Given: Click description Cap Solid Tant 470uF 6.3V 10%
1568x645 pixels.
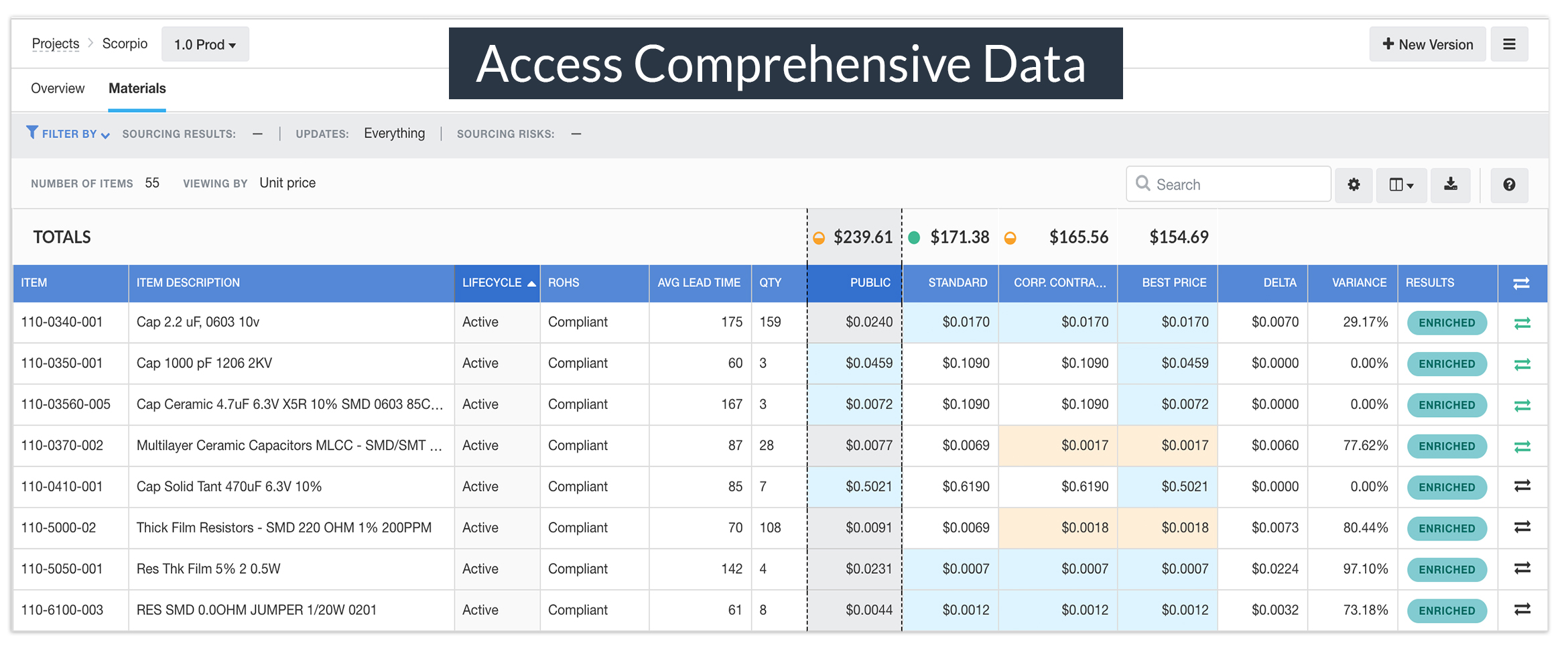Looking at the screenshot, I should point(229,487).
